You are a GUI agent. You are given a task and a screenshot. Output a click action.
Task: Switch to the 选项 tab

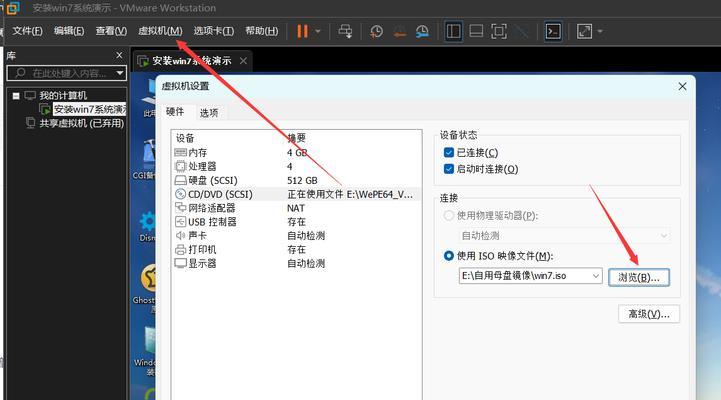209,113
